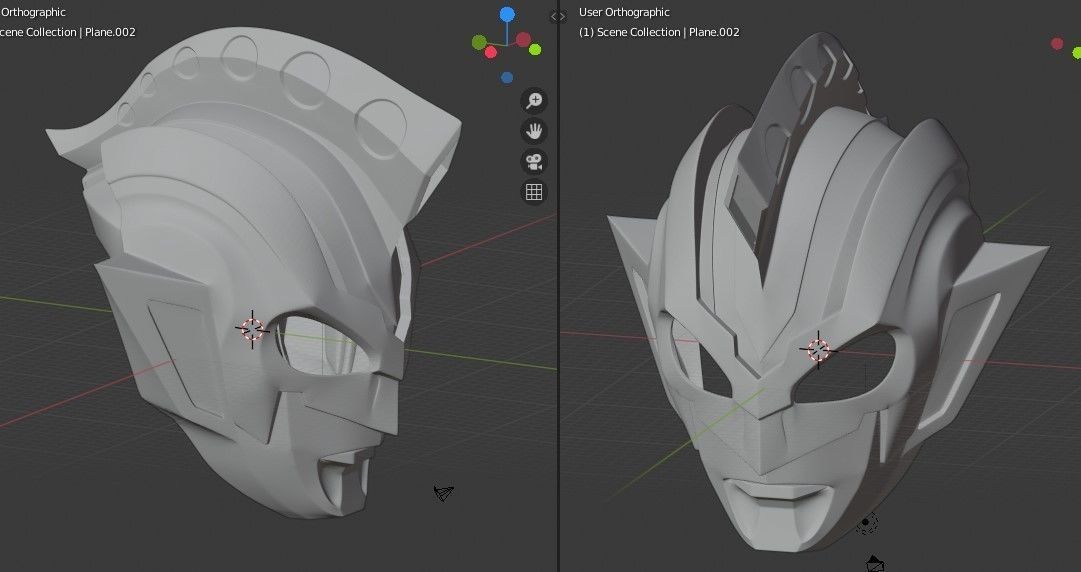
Task: Select the camera object in left viewport
Action: (x=443, y=493)
